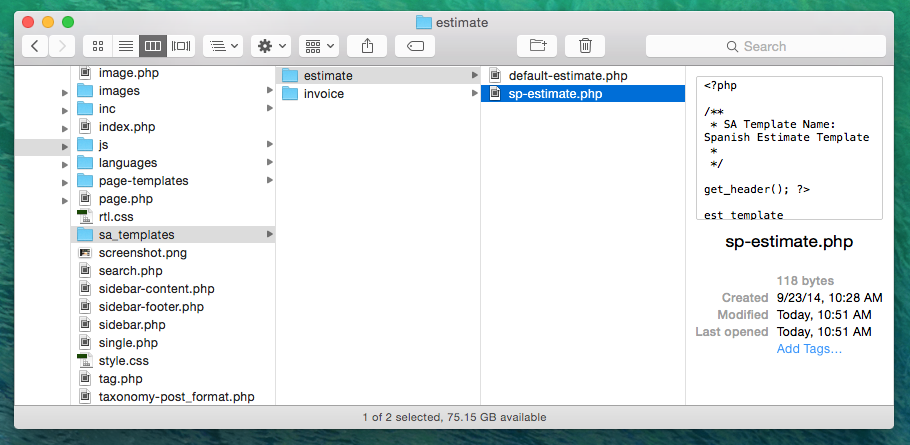Select the invoice folder
910x445 pixels.
click(x=378, y=93)
